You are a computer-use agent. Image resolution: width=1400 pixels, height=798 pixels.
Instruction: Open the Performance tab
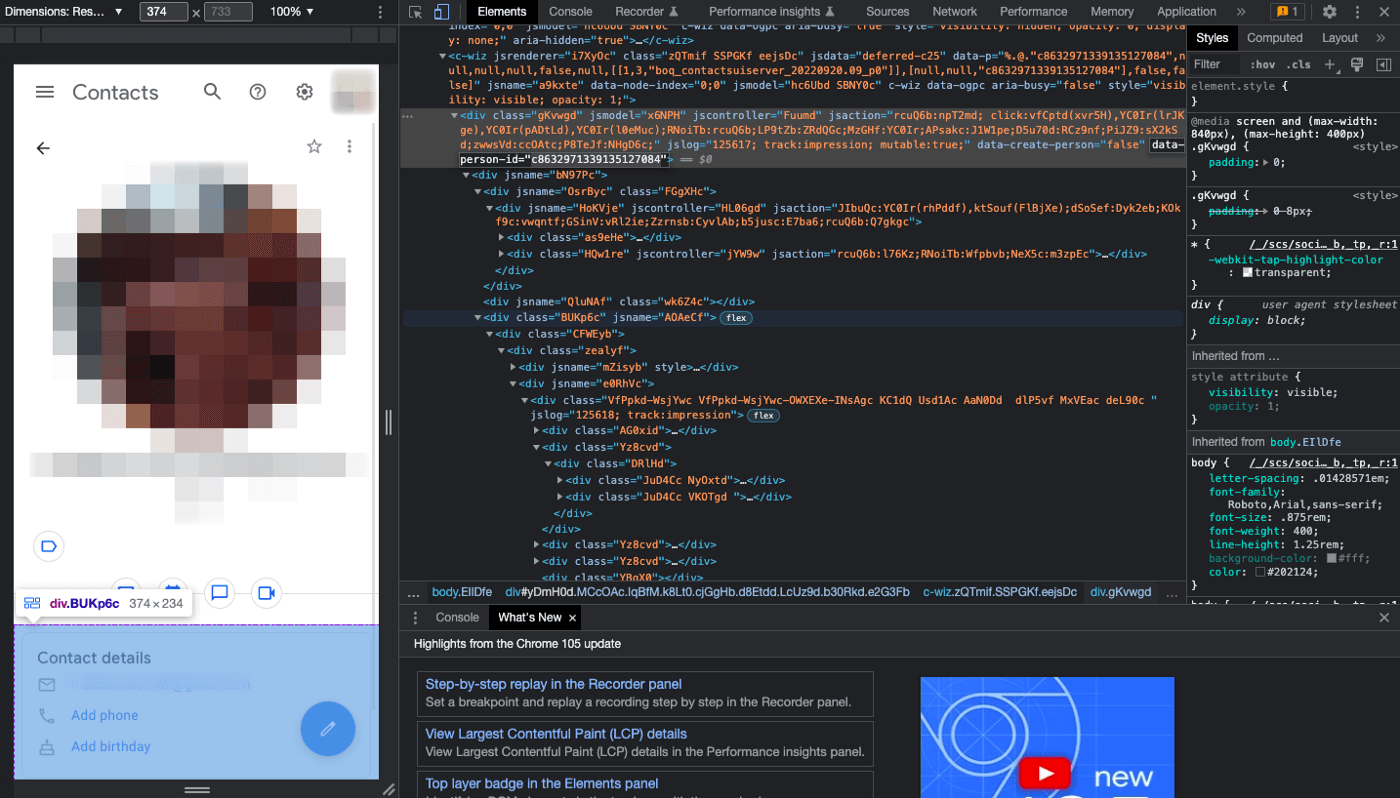pyautogui.click(x=1034, y=12)
